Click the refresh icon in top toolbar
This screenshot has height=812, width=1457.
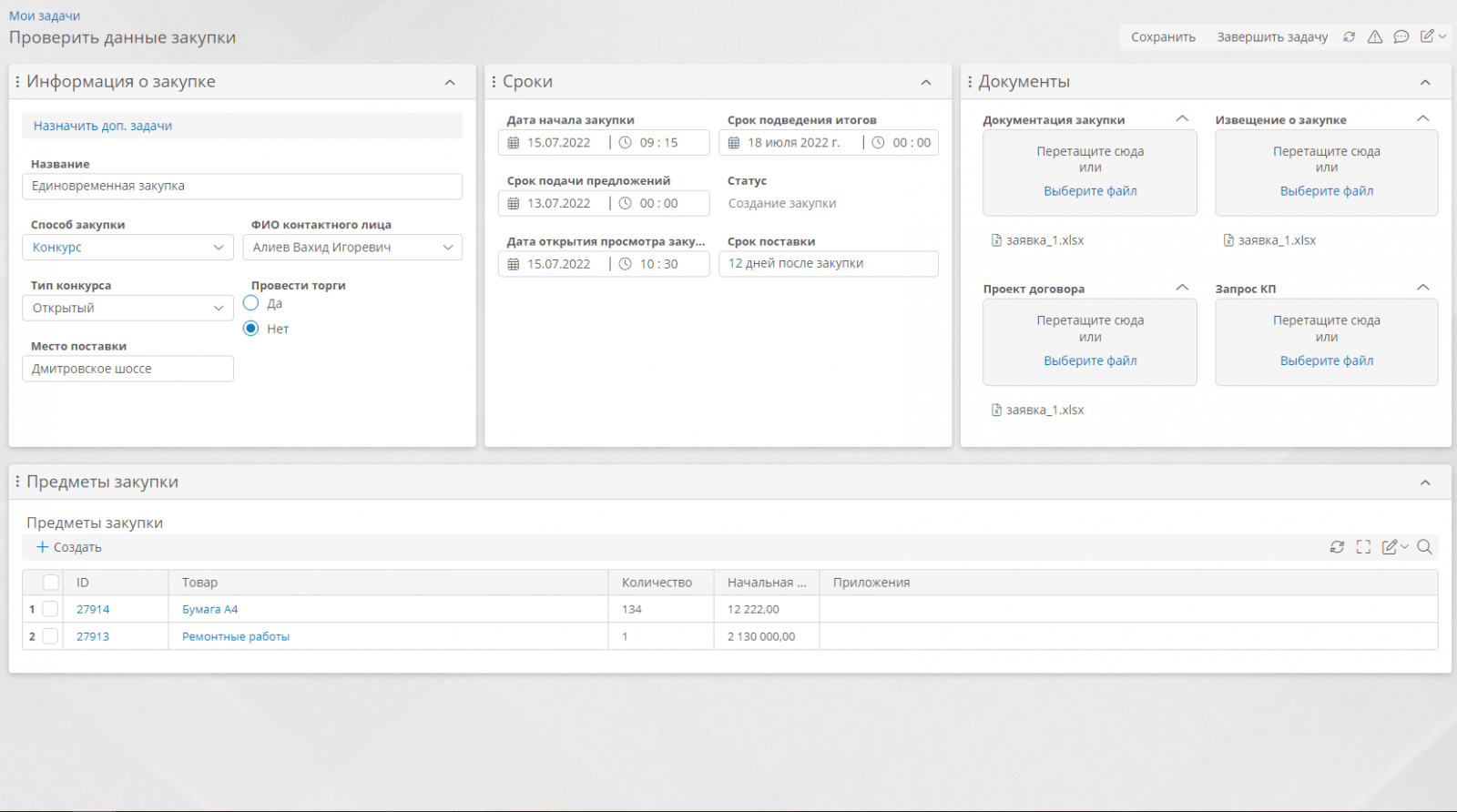pos(1349,37)
